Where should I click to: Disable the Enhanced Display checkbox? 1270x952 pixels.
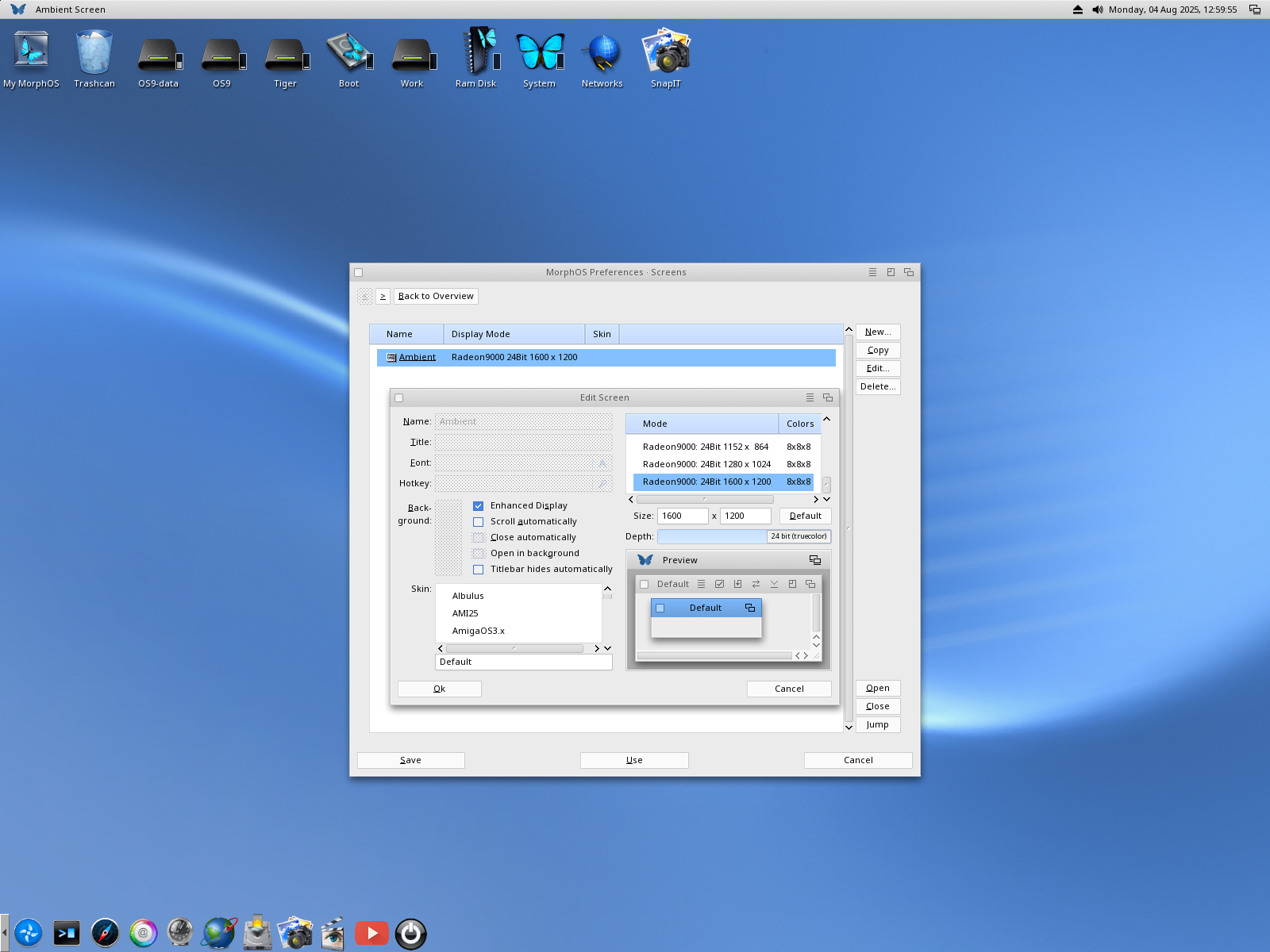click(479, 505)
